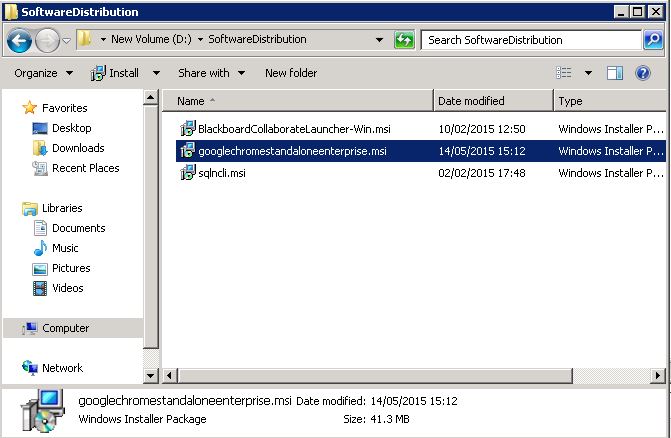Click the Downloads folder icon
671x438 pixels.
coord(40,148)
